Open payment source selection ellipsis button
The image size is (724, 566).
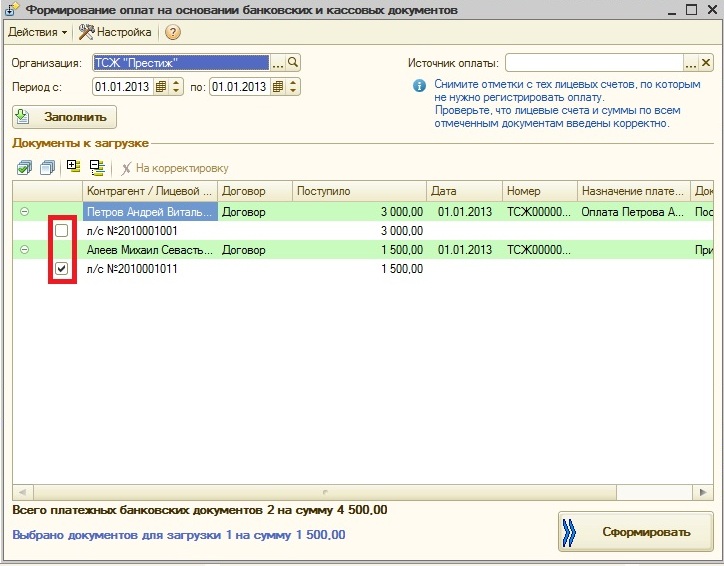point(690,63)
